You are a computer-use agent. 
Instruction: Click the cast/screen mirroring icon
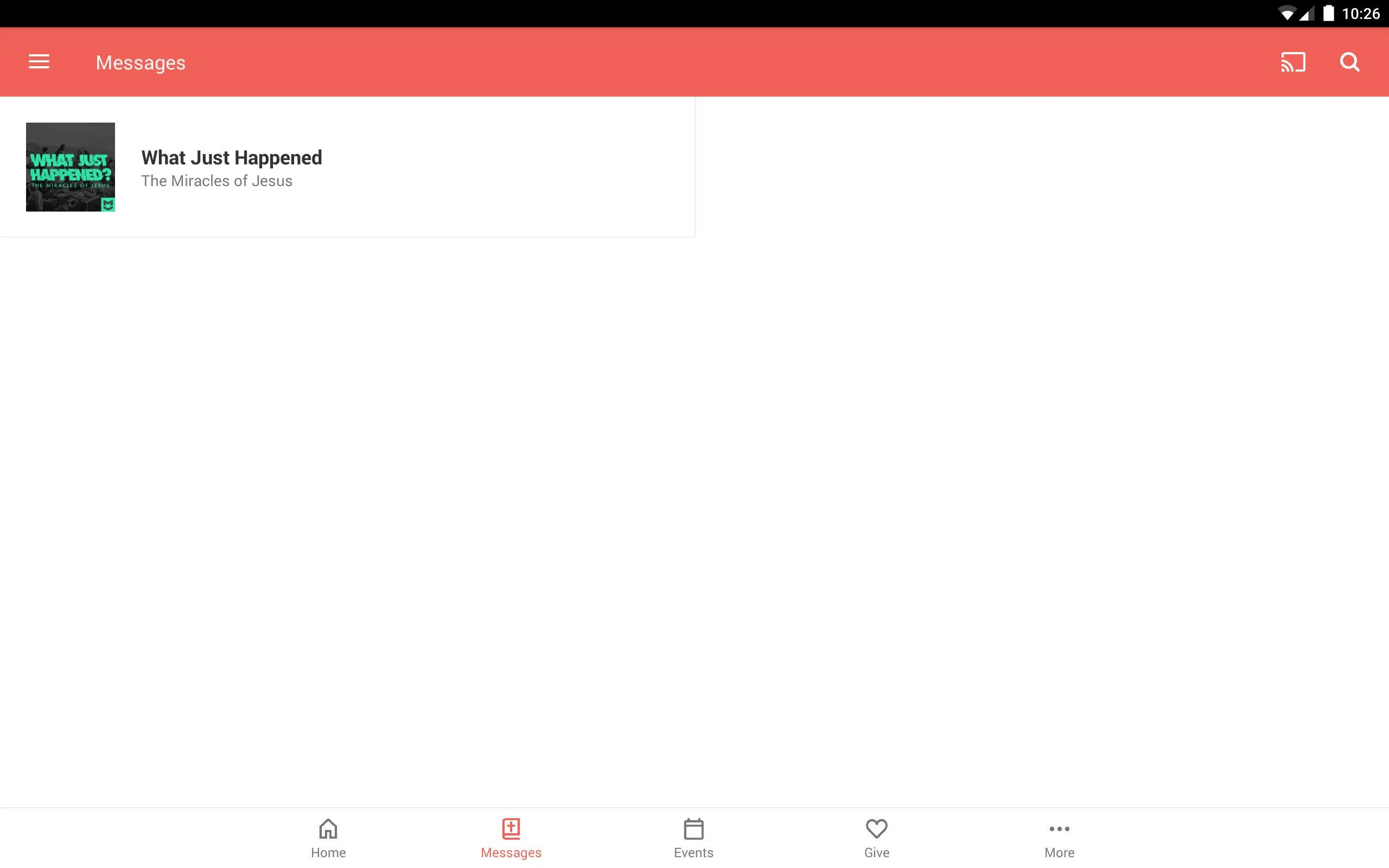click(1293, 62)
